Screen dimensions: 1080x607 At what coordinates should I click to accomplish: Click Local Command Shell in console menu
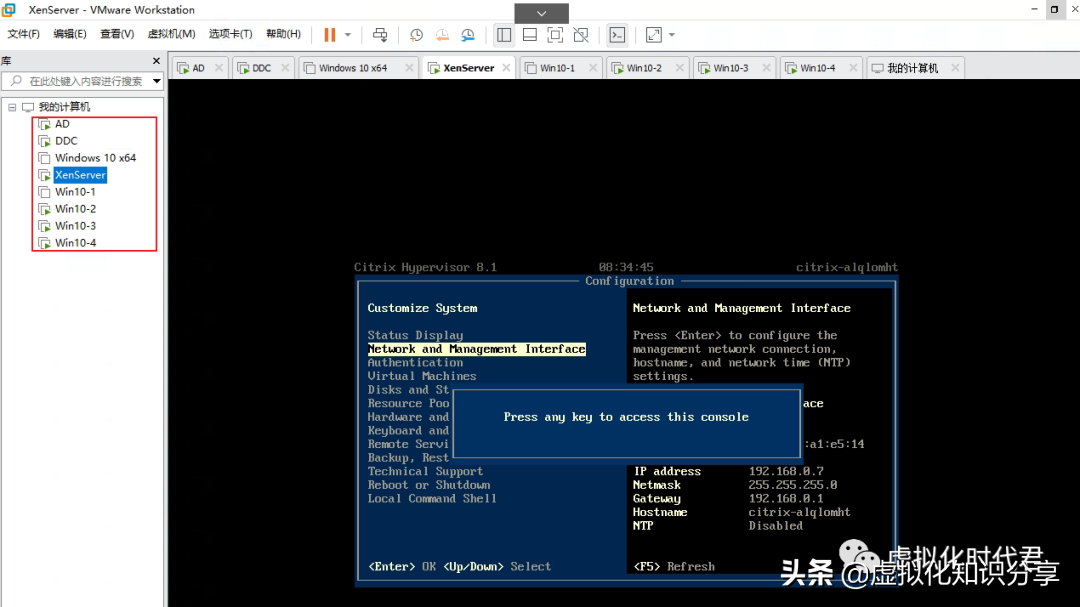pyautogui.click(x=433, y=499)
